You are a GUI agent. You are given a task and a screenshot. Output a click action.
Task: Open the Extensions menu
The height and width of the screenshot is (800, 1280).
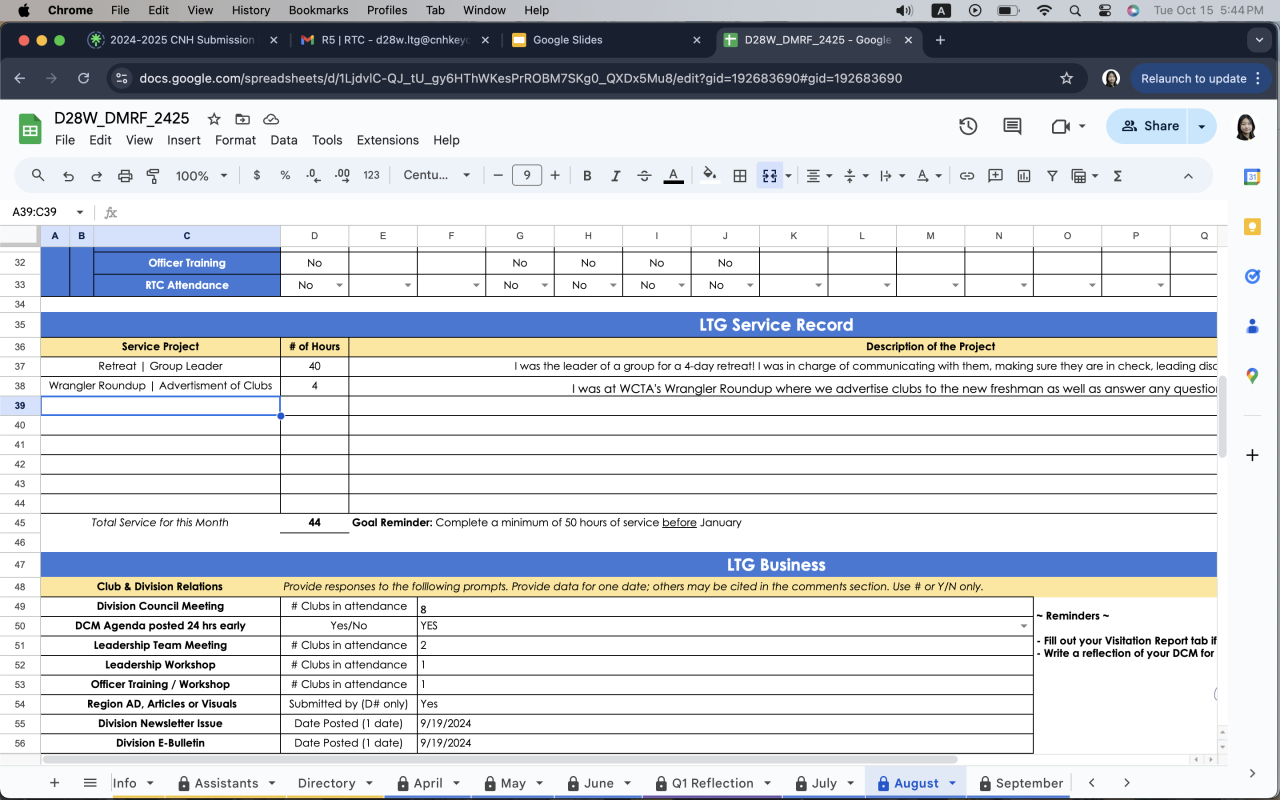pyautogui.click(x=386, y=140)
